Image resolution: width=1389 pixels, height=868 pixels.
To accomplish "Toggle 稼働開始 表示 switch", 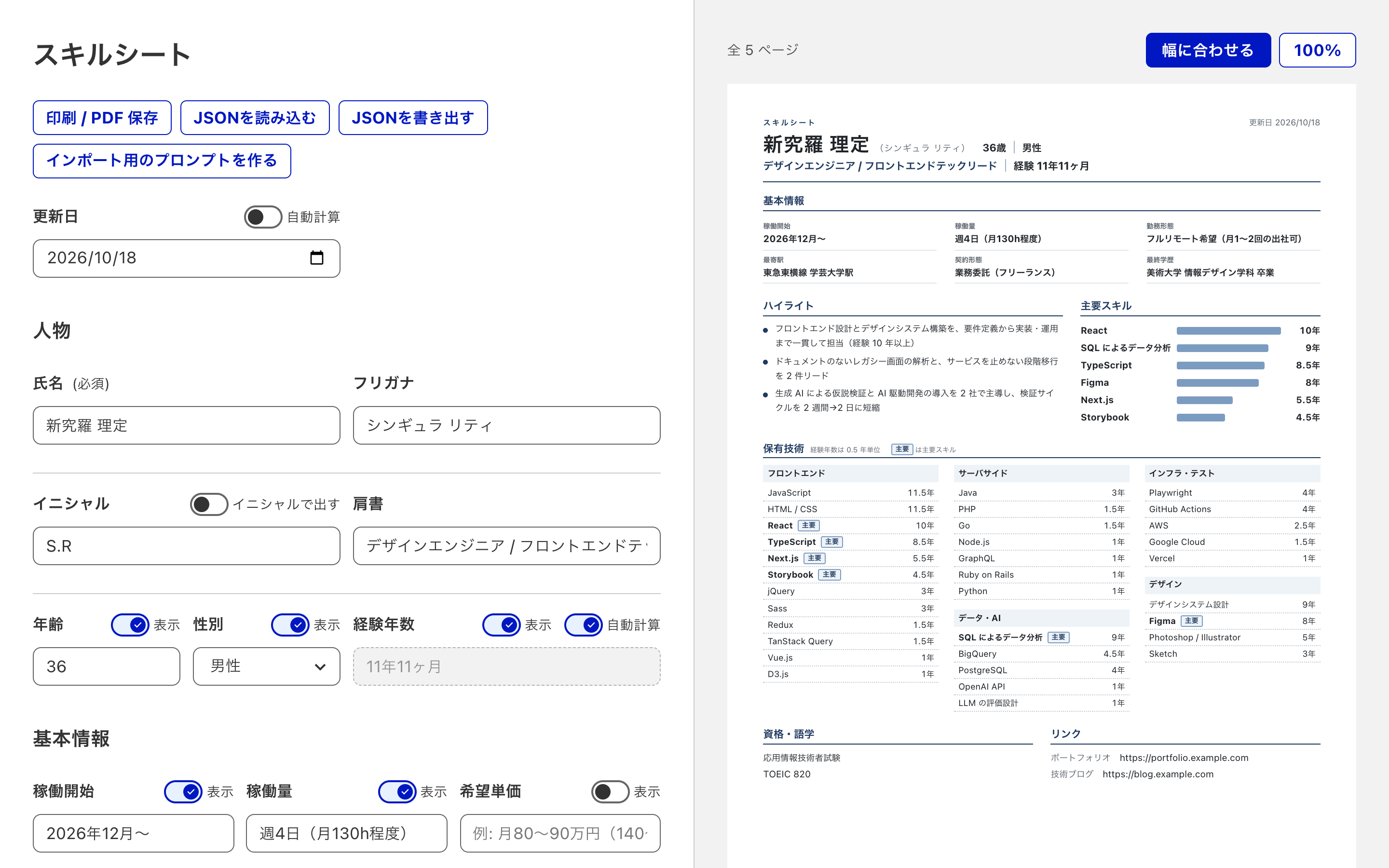I will [x=183, y=792].
